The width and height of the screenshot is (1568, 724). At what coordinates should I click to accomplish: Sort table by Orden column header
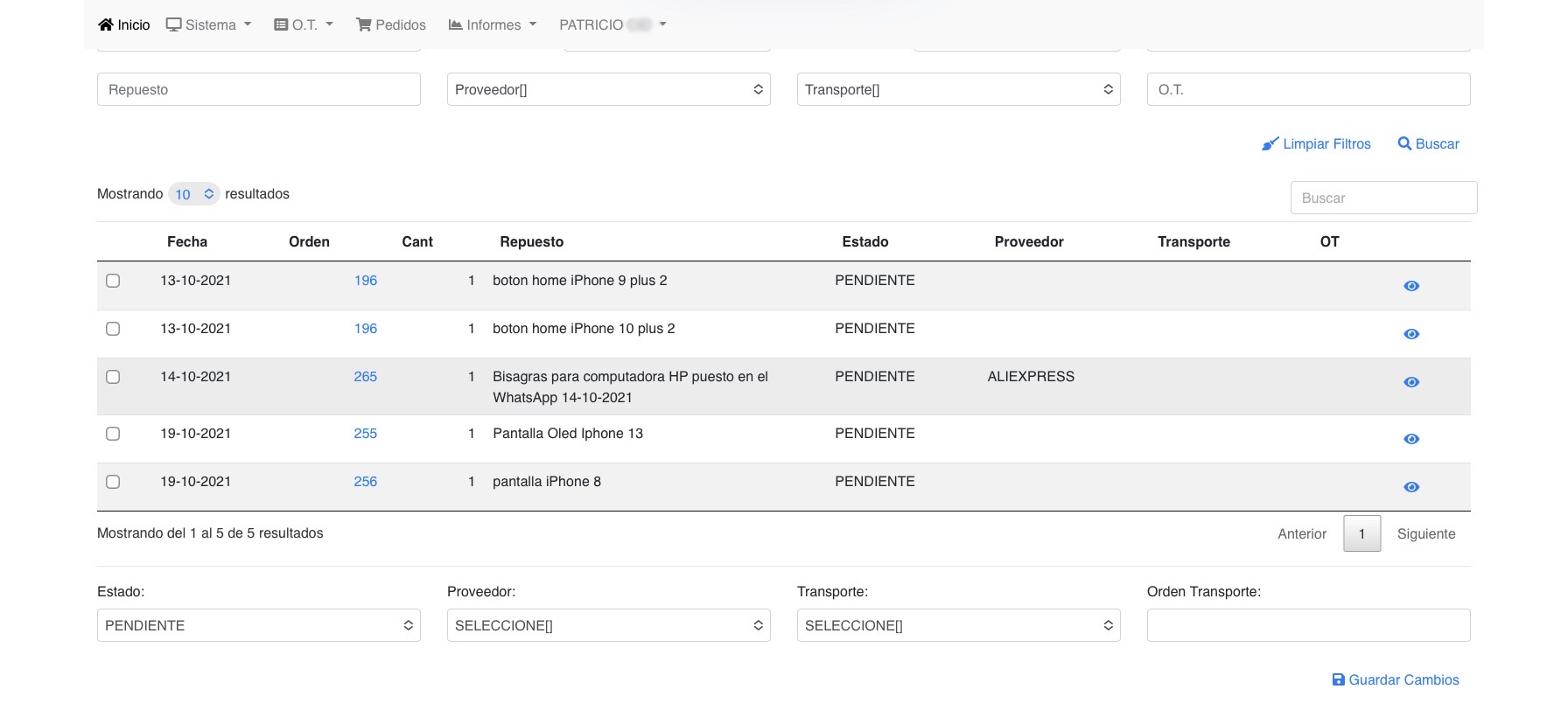[309, 241]
